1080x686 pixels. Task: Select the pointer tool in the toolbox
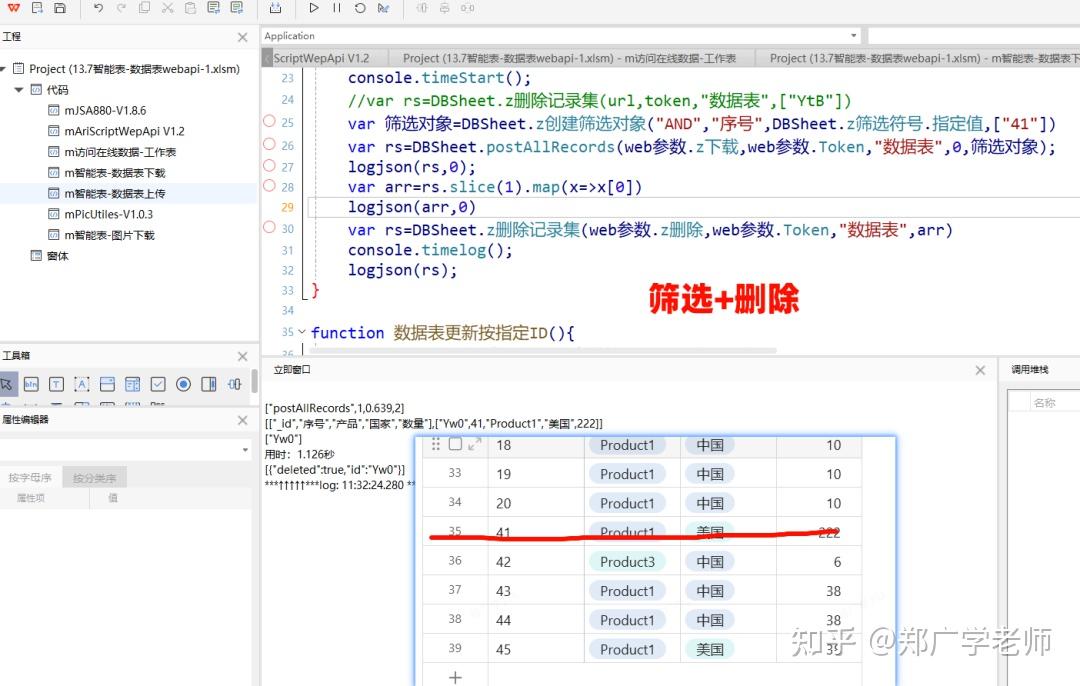8,384
